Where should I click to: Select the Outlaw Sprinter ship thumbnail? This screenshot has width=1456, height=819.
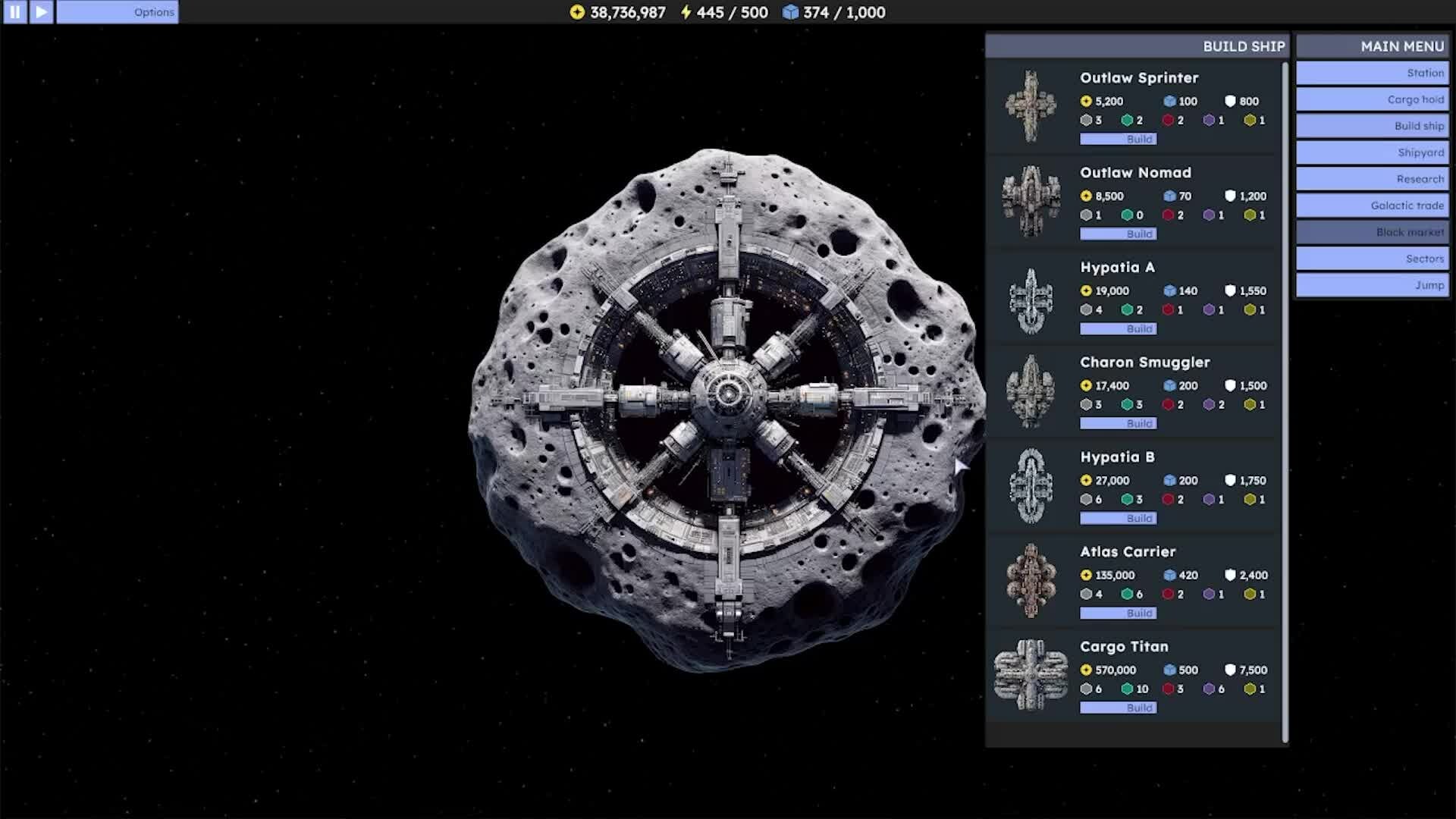(x=1031, y=106)
